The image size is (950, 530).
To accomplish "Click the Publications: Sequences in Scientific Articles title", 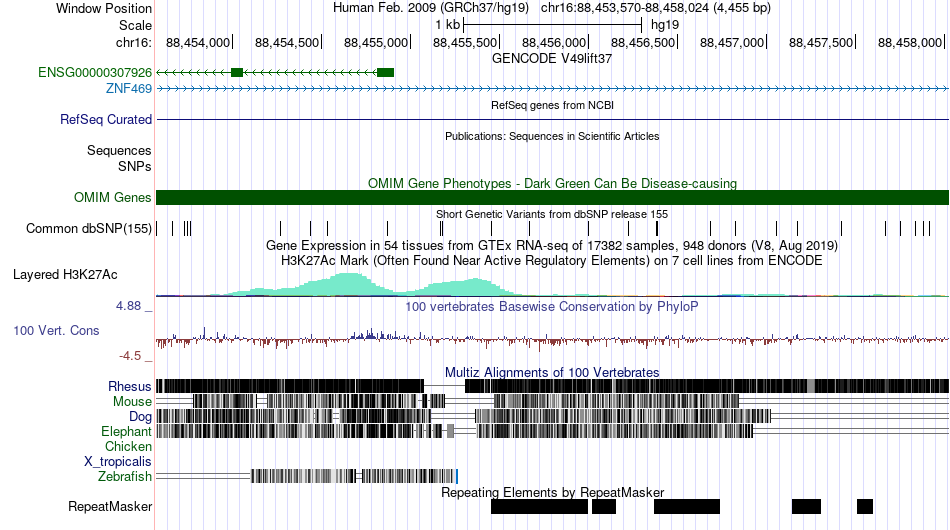I will click(x=552, y=136).
